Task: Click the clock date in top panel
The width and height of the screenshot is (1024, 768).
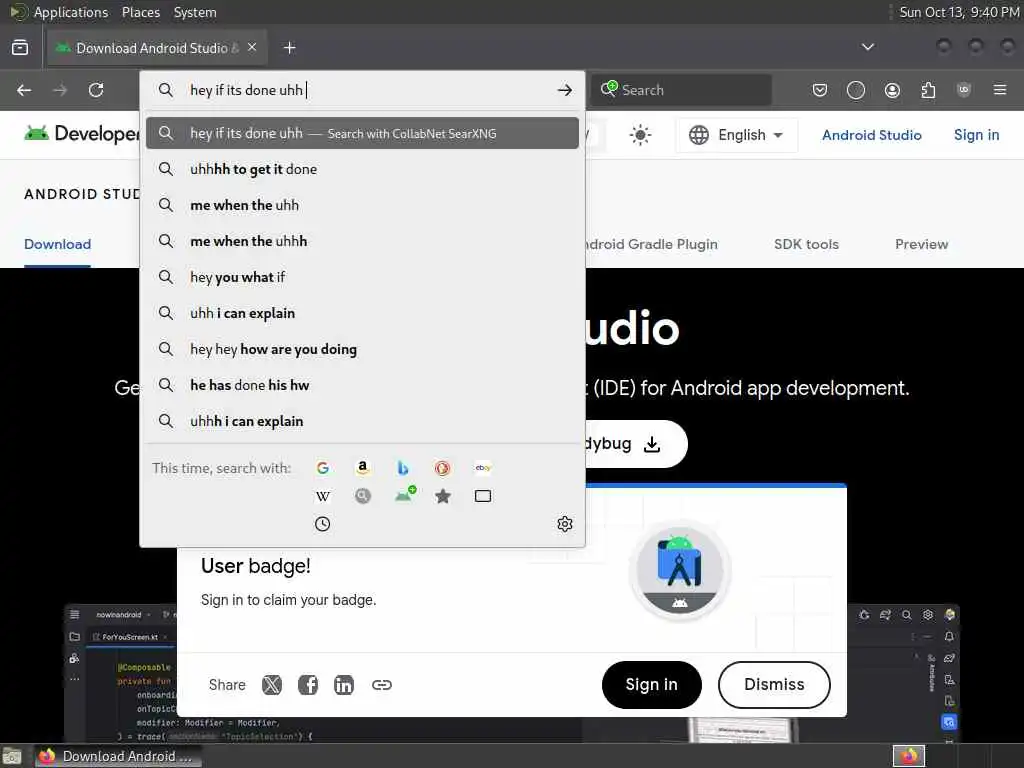Action: coord(959,12)
